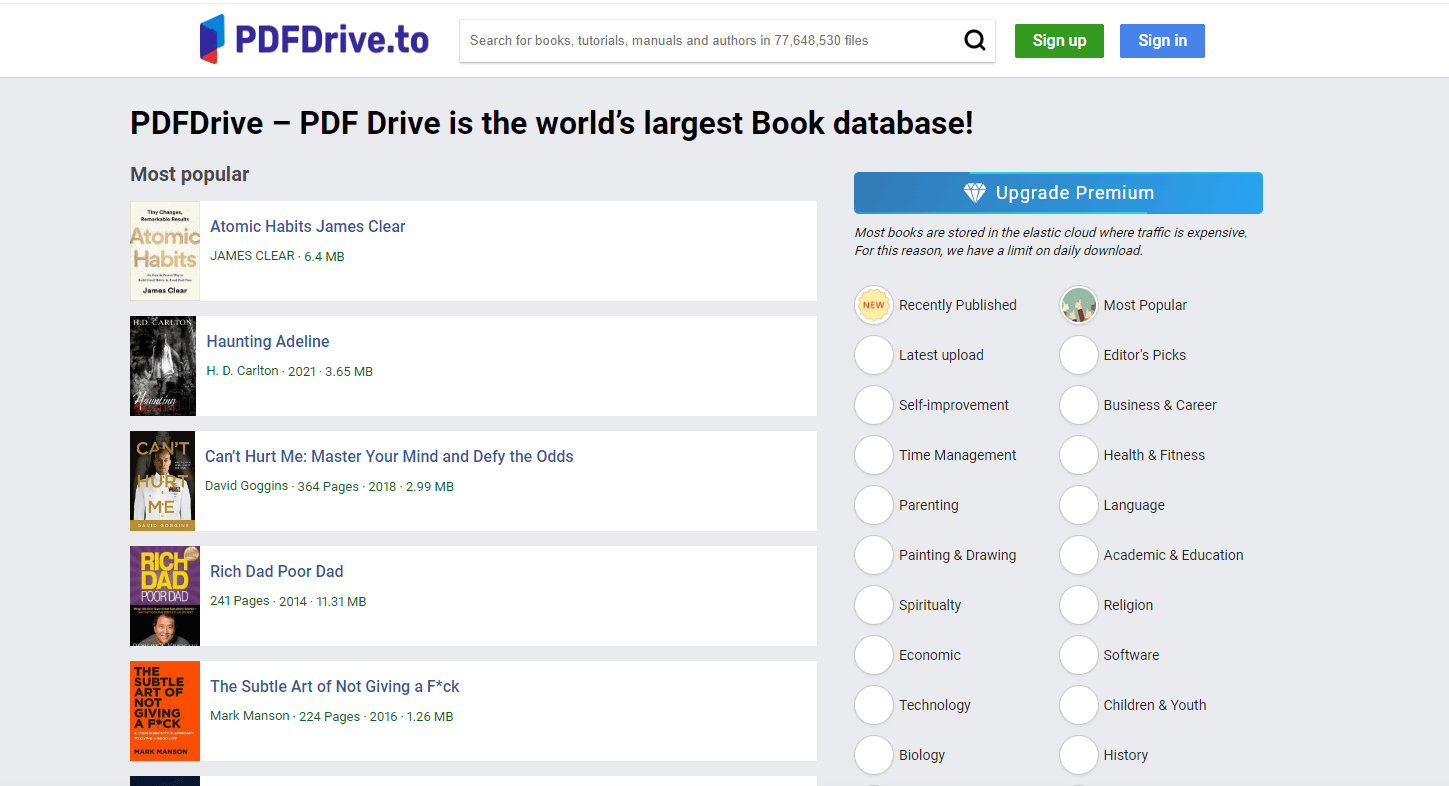Viewport: 1449px width, 786px height.
Task: Open the Haunting Adeline book page
Action: tap(267, 341)
